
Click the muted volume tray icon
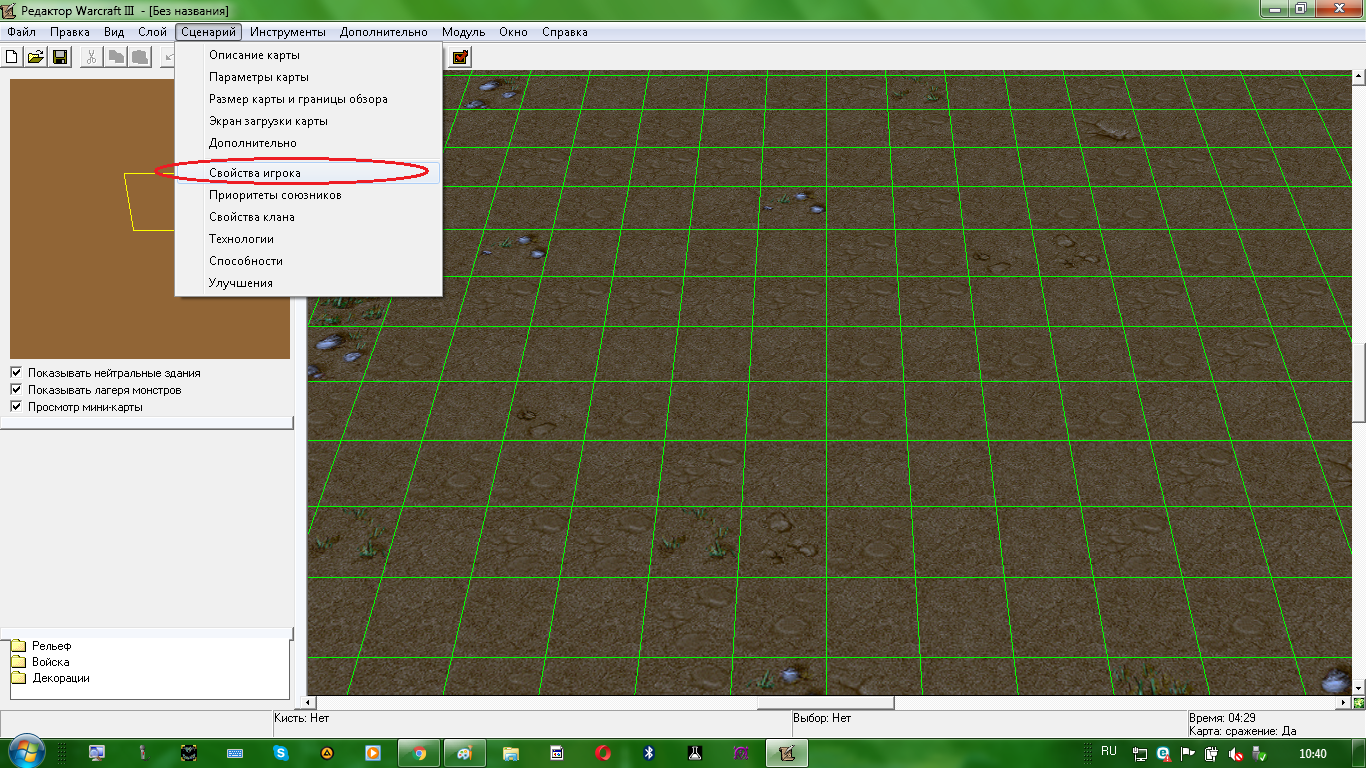(x=1234, y=753)
